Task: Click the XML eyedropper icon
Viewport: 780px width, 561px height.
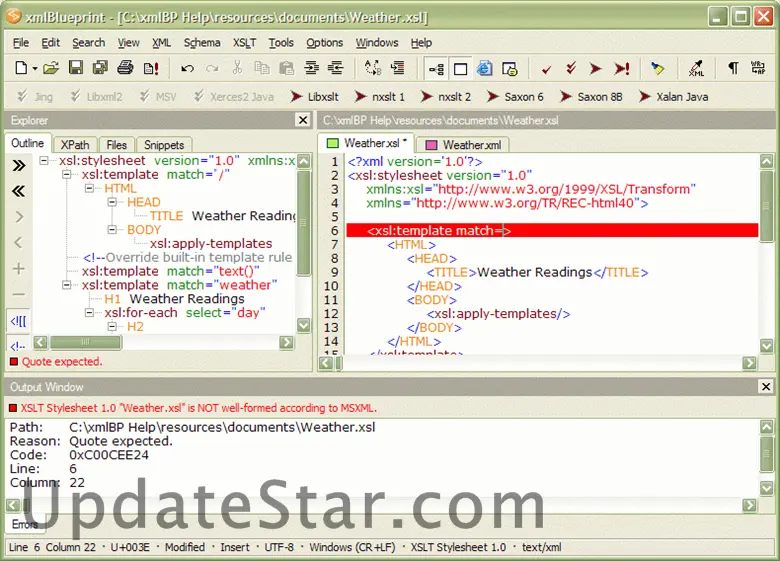Action: click(x=696, y=68)
